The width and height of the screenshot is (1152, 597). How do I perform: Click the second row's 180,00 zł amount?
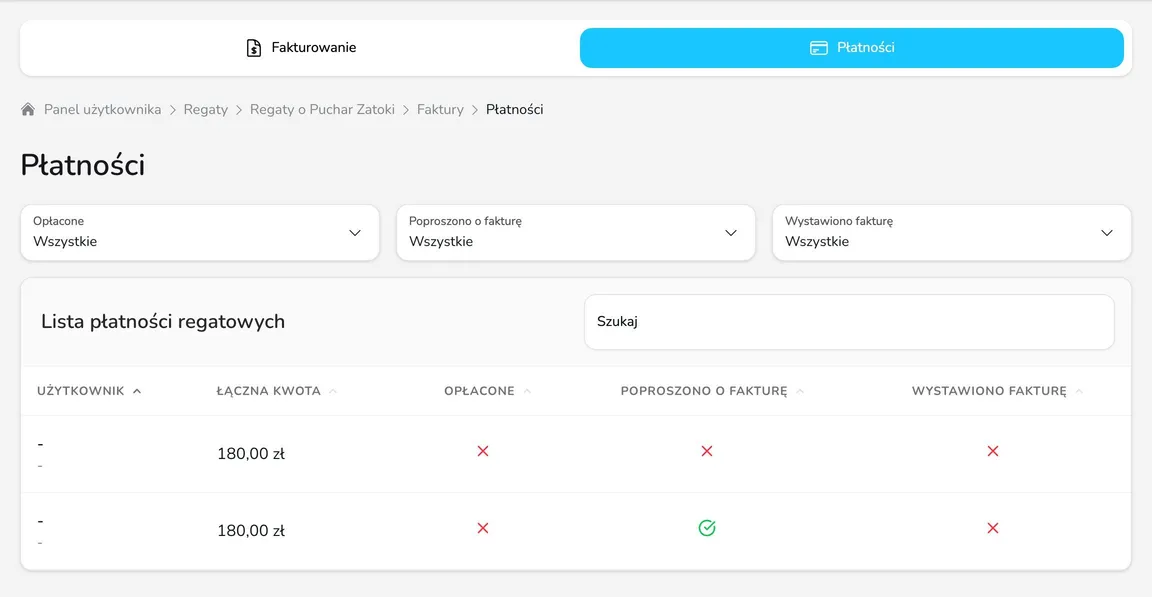[251, 531]
